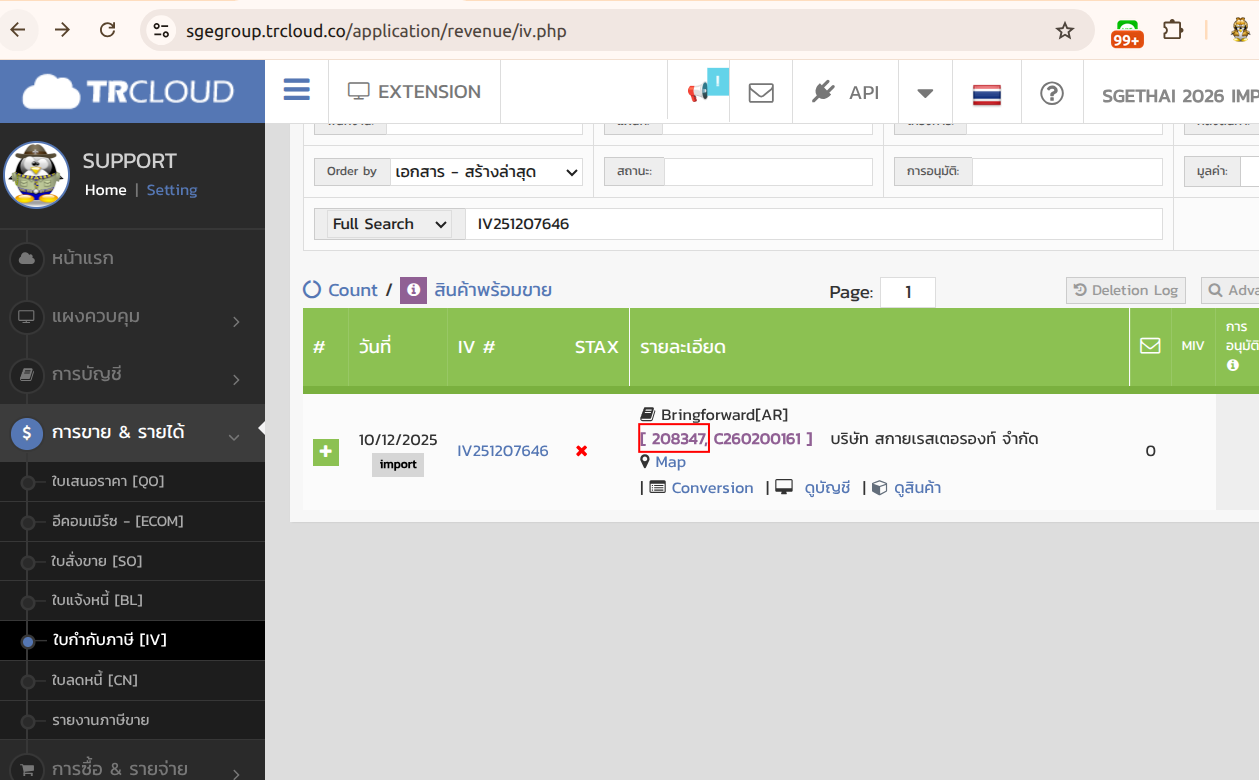This screenshot has width=1259, height=780.
Task: Open the Order by dropdown
Action: coord(486,172)
